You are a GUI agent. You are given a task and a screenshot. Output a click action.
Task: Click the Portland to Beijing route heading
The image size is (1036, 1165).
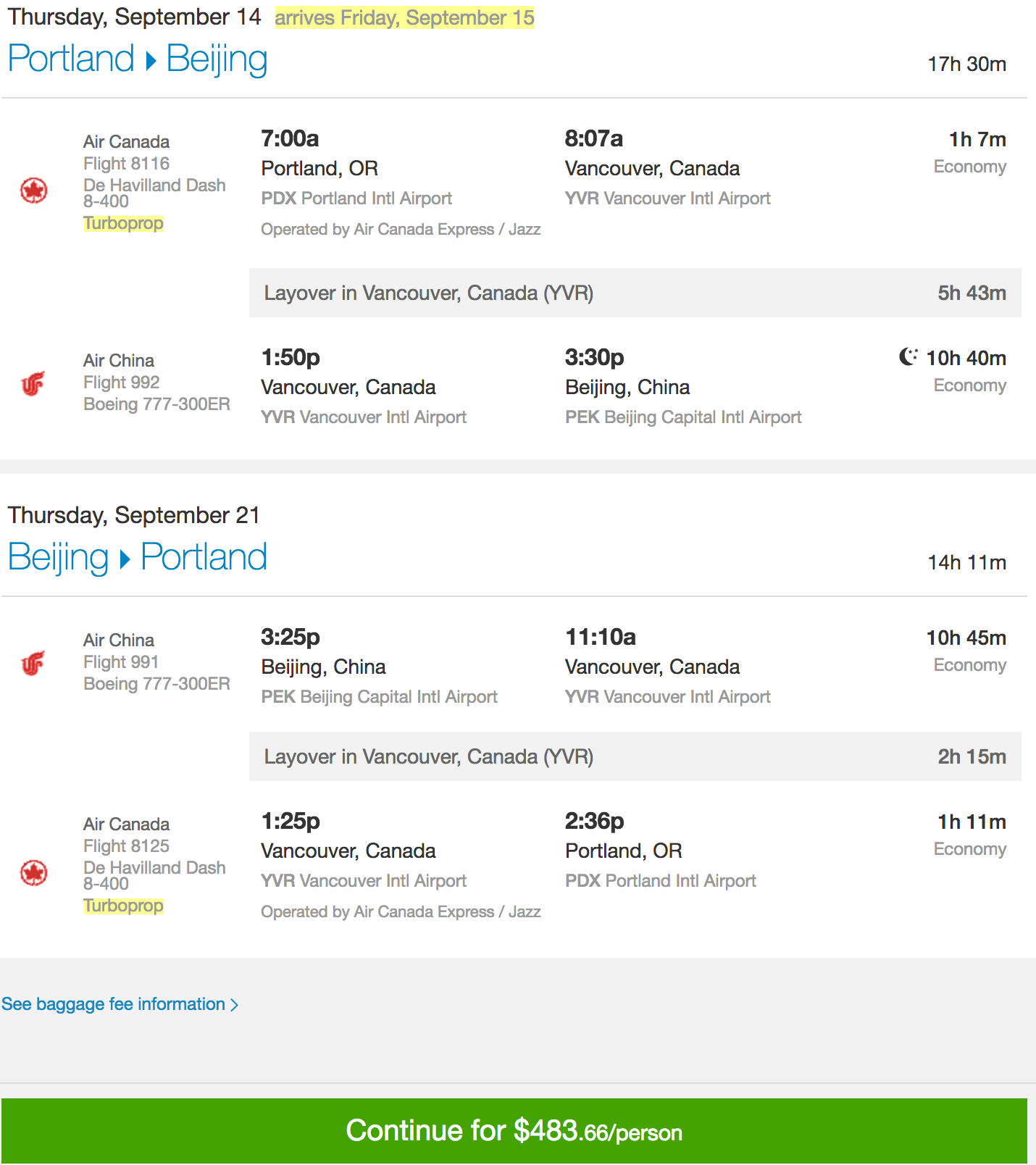click(x=138, y=59)
